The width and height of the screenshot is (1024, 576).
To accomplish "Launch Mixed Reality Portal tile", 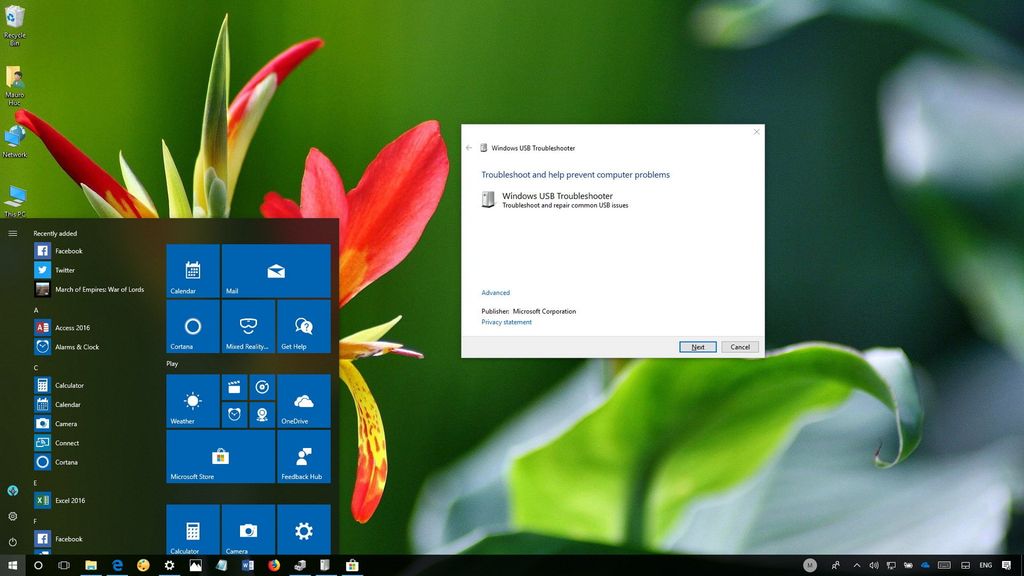I will click(247, 326).
